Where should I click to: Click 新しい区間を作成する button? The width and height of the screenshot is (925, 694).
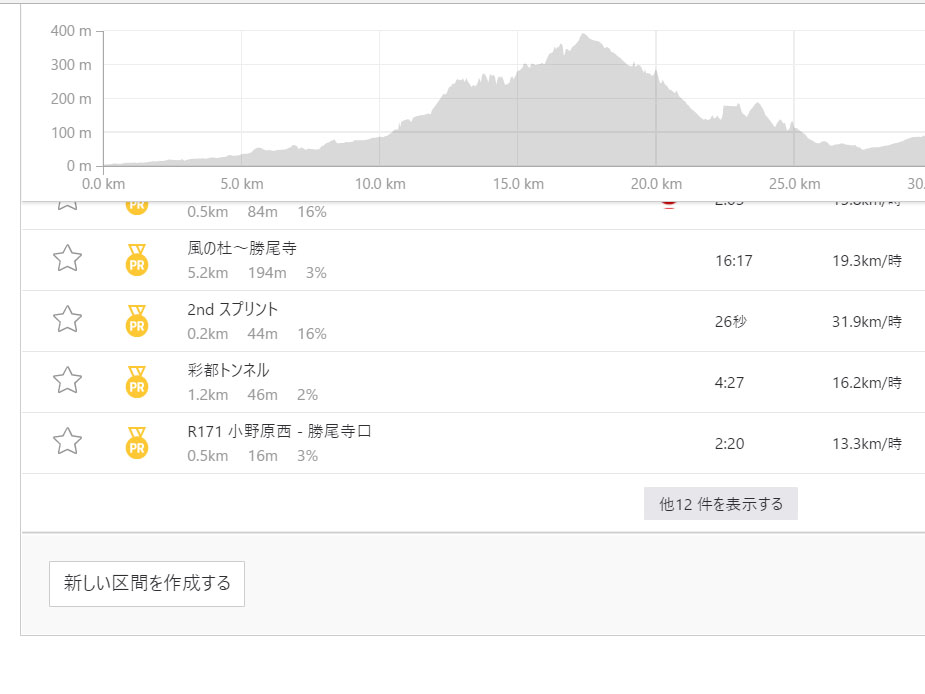(x=147, y=584)
